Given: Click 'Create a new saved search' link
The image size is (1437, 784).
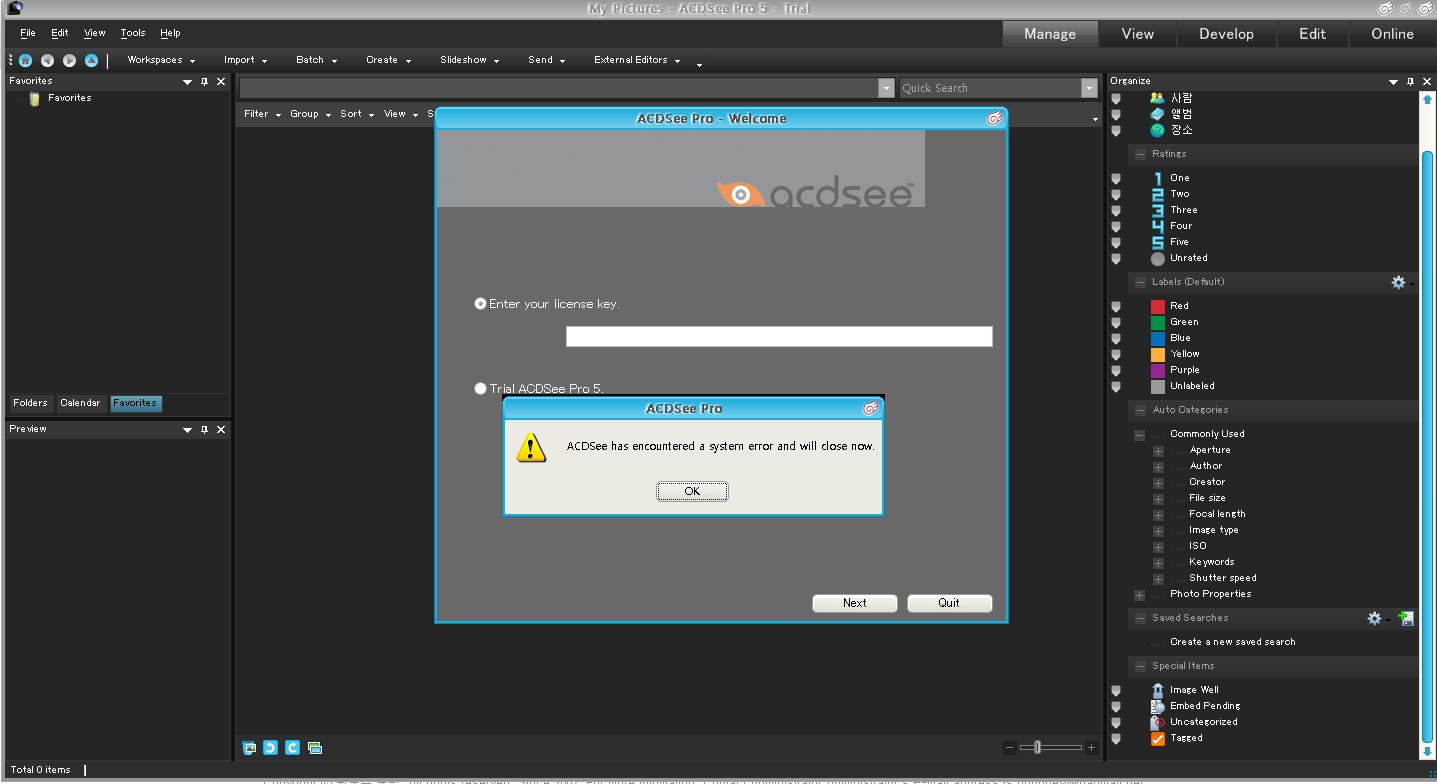Looking at the screenshot, I should [1232, 642].
